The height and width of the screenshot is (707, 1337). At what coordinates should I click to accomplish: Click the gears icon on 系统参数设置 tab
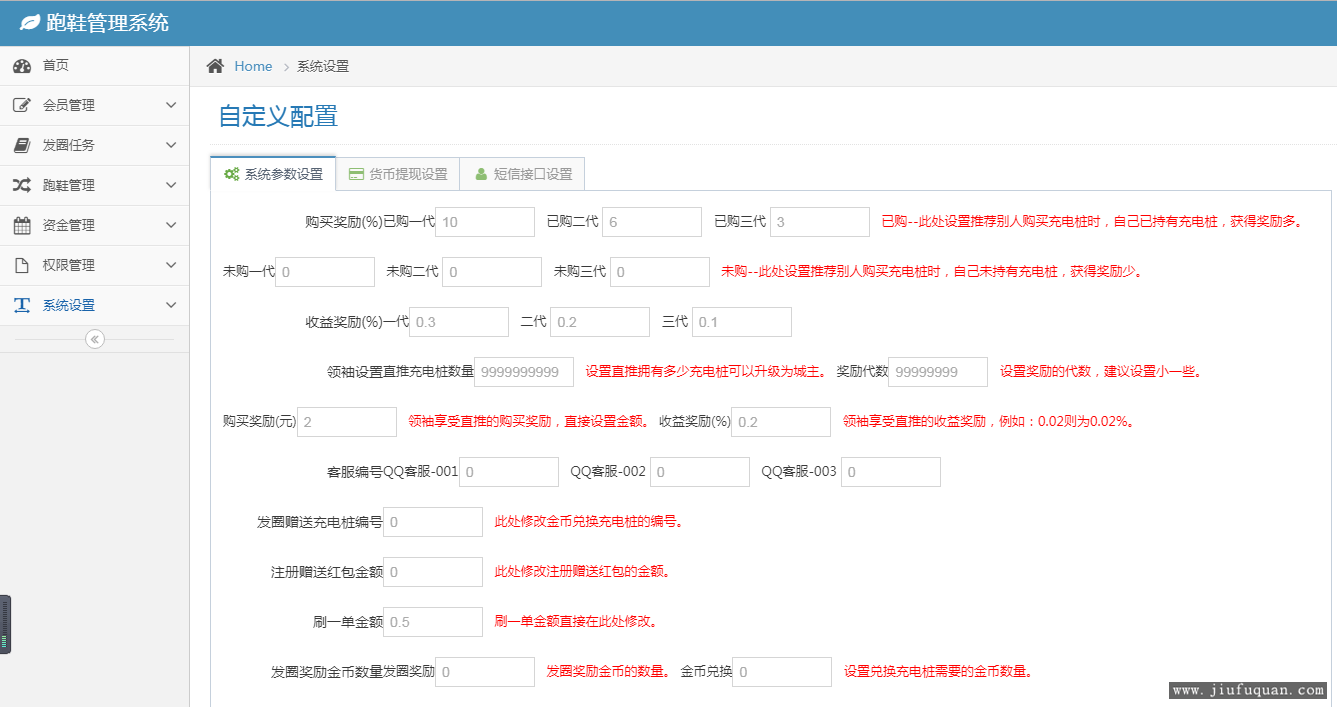pos(232,174)
